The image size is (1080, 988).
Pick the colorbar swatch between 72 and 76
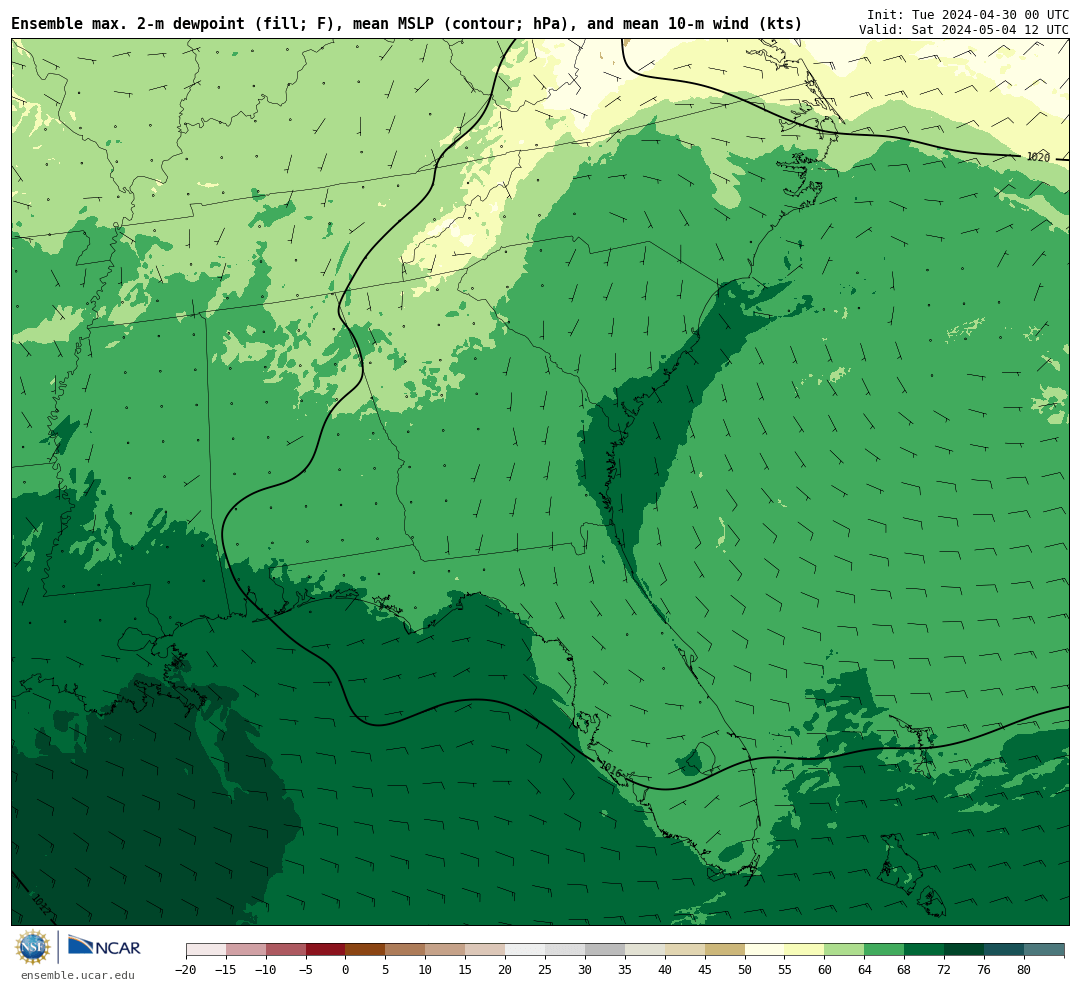(x=965, y=950)
